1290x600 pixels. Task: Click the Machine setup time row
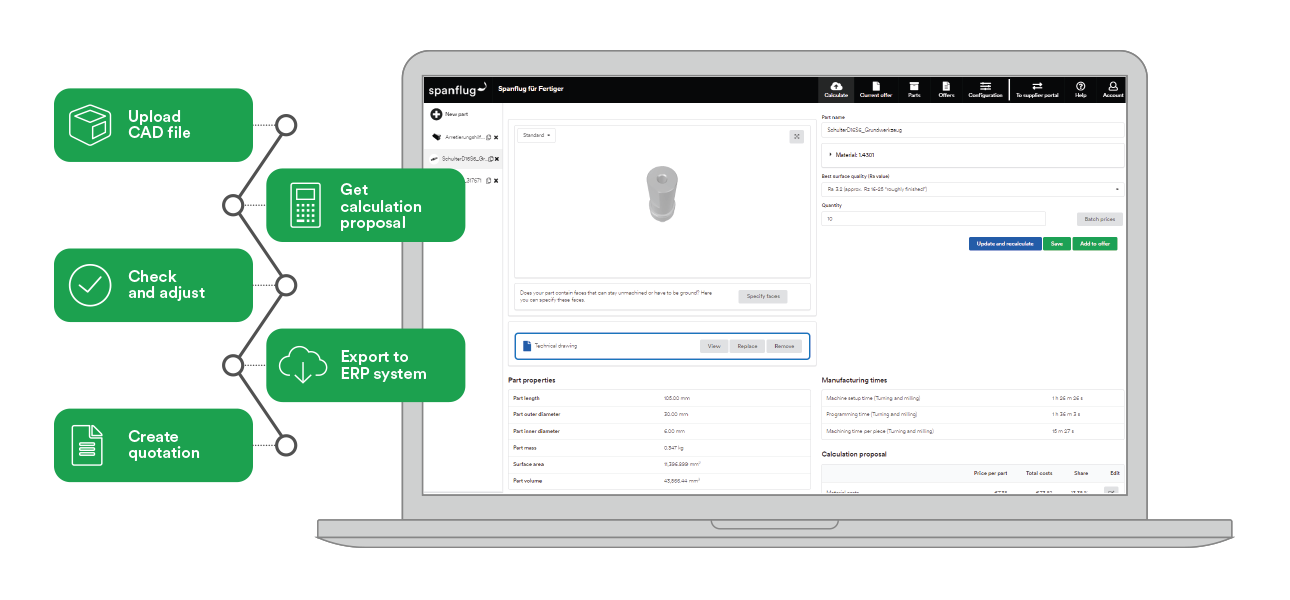coord(972,397)
